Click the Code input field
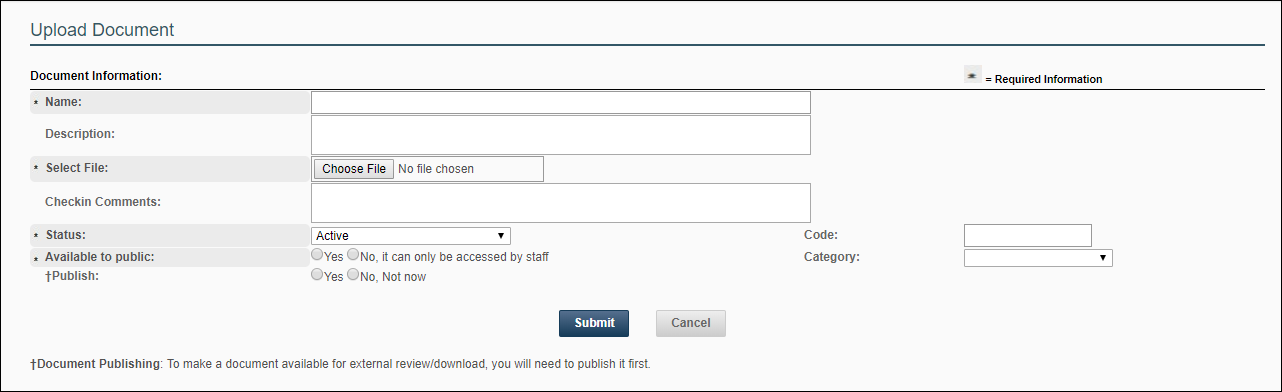 (1028, 235)
